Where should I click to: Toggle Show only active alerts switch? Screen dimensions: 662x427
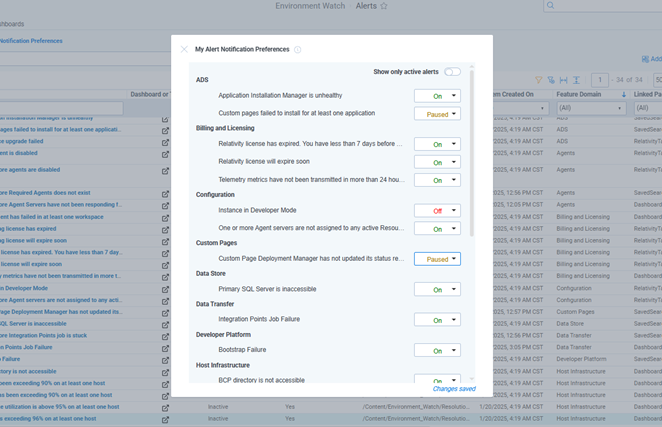[x=453, y=72]
